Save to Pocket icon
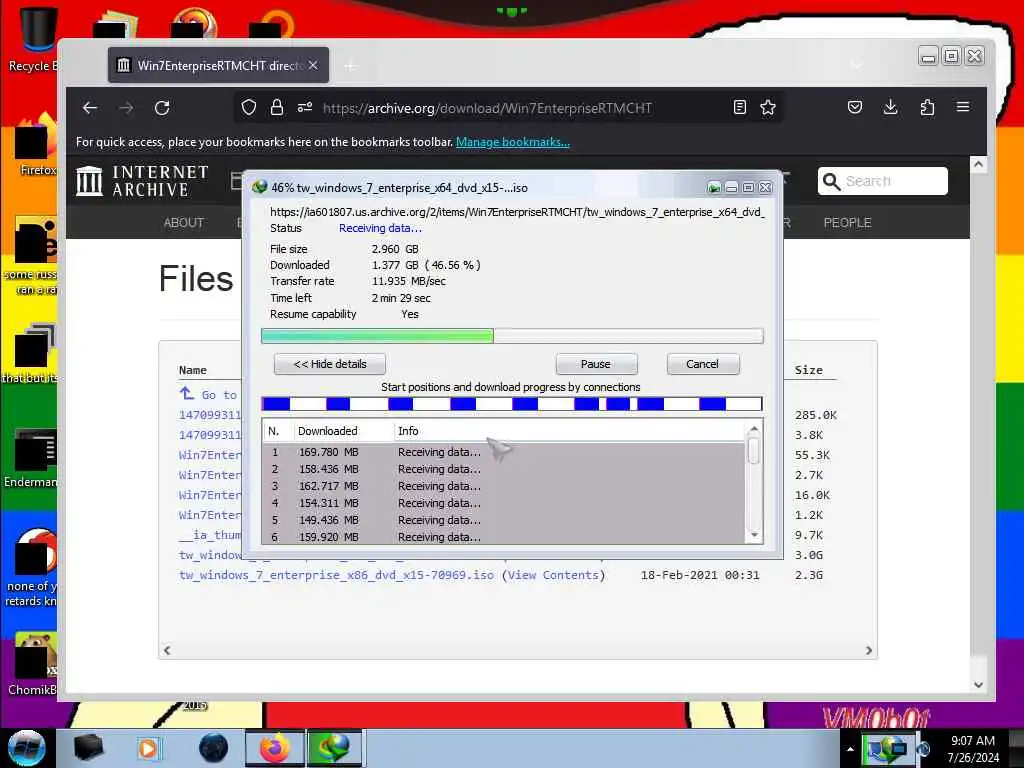 tap(855, 107)
